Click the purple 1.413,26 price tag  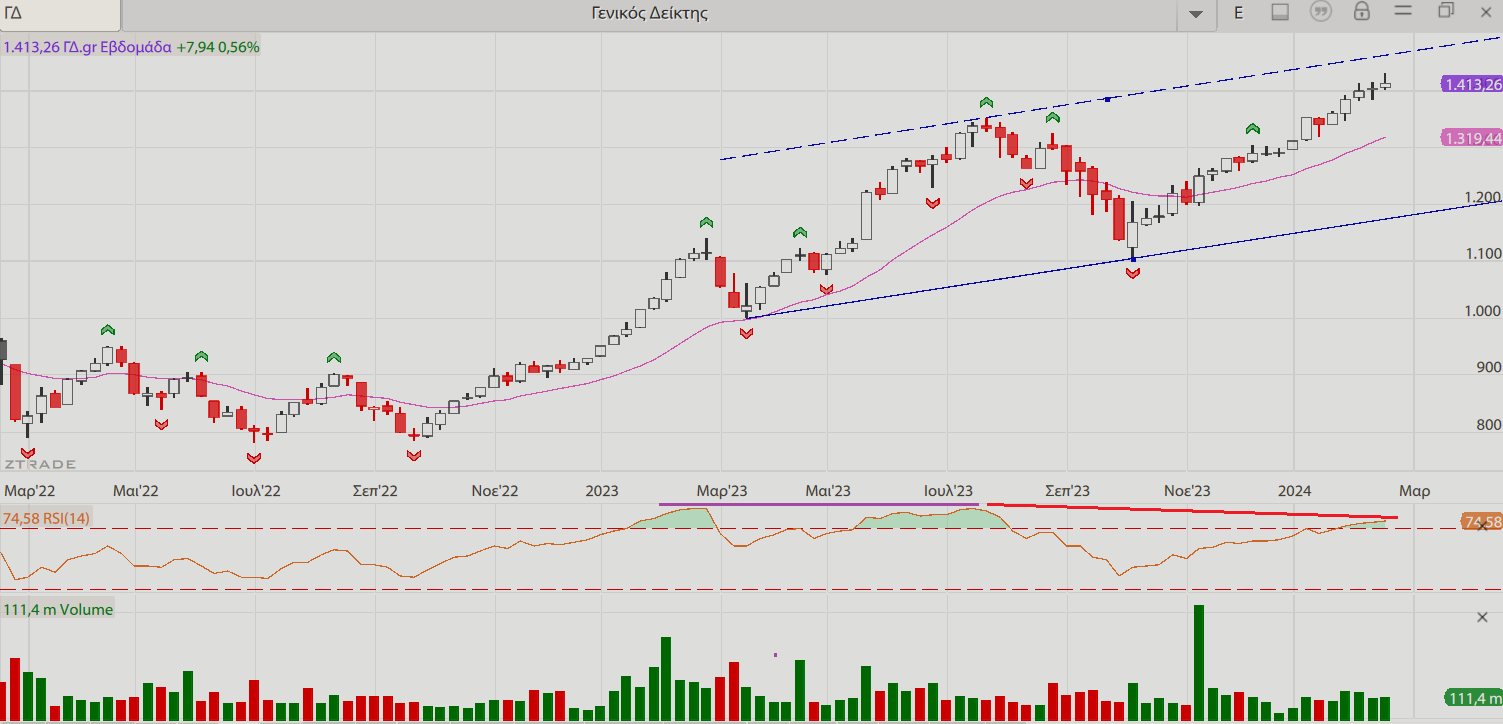point(1472,84)
